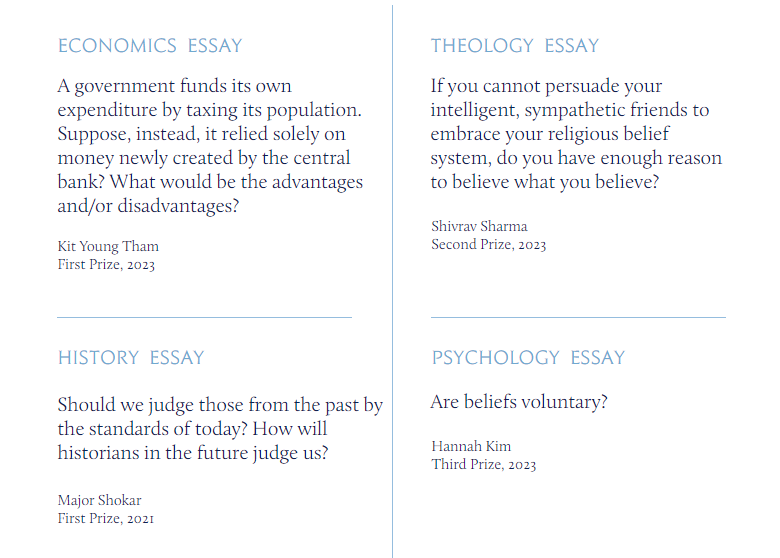
Task: Select author name Major Shokar
Action: coord(99,500)
